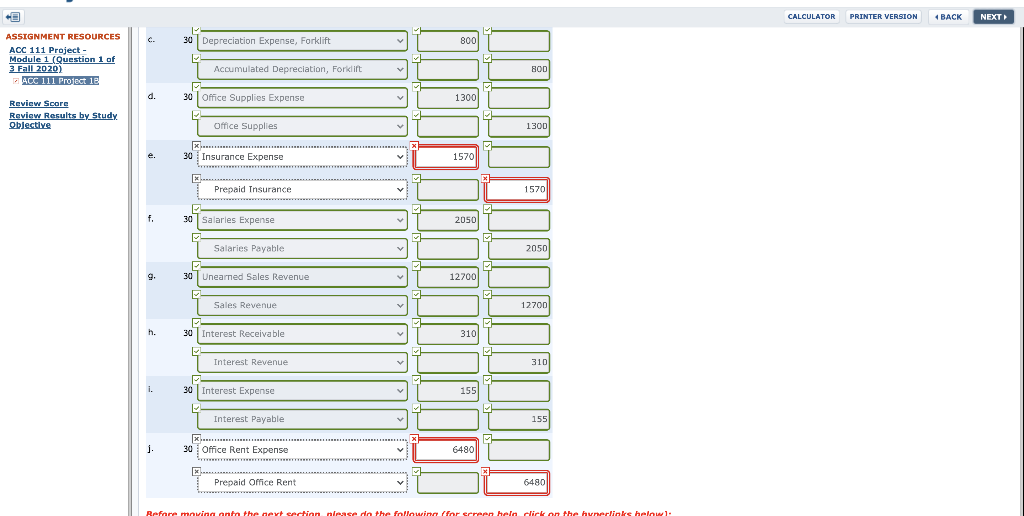Click red X icon on Office Rent Expense debit
Screen dimensions: 1024x516
pos(414,439)
